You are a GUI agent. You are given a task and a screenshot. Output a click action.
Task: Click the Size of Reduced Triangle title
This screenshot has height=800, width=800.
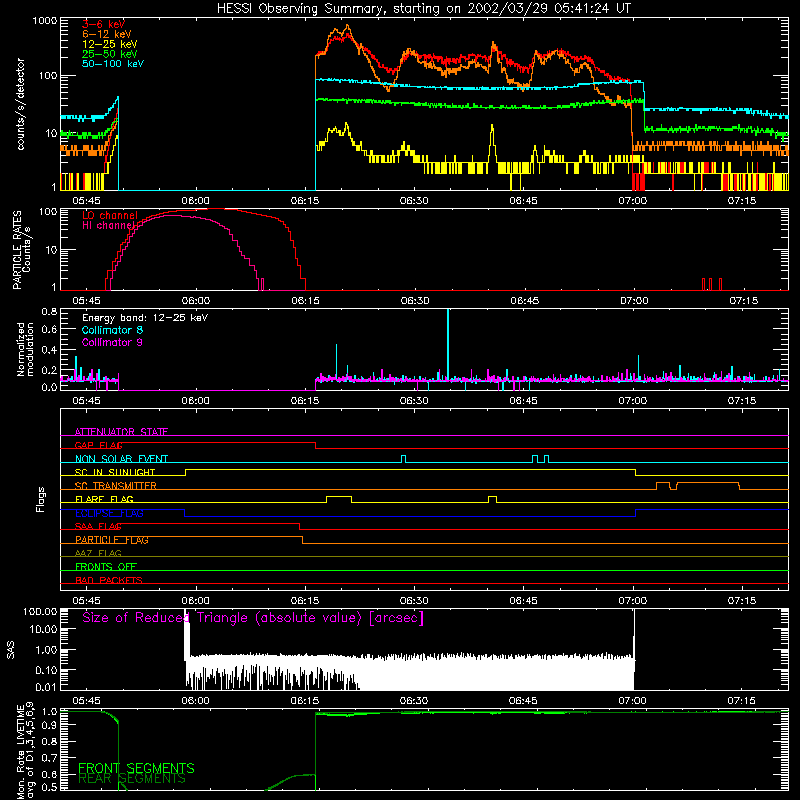tap(253, 618)
